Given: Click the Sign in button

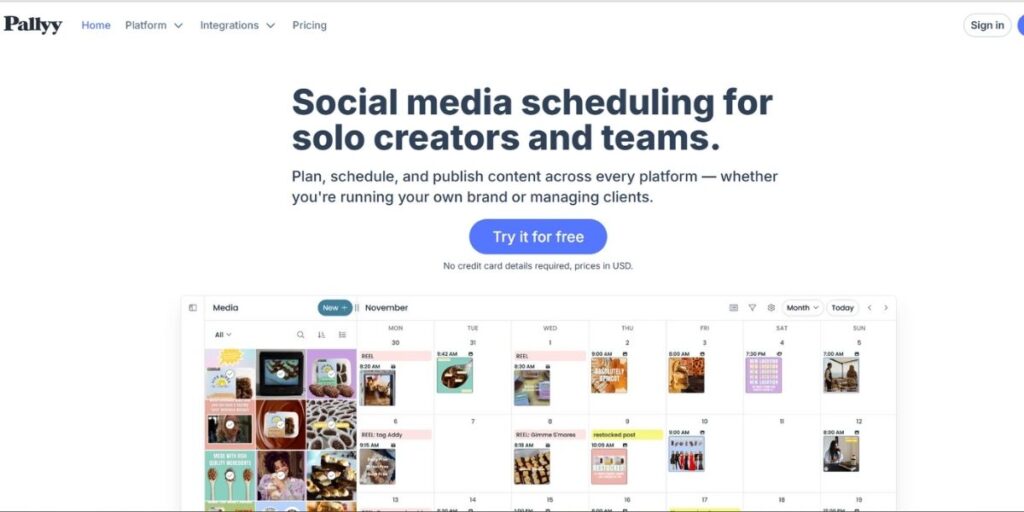Looking at the screenshot, I should point(987,25).
